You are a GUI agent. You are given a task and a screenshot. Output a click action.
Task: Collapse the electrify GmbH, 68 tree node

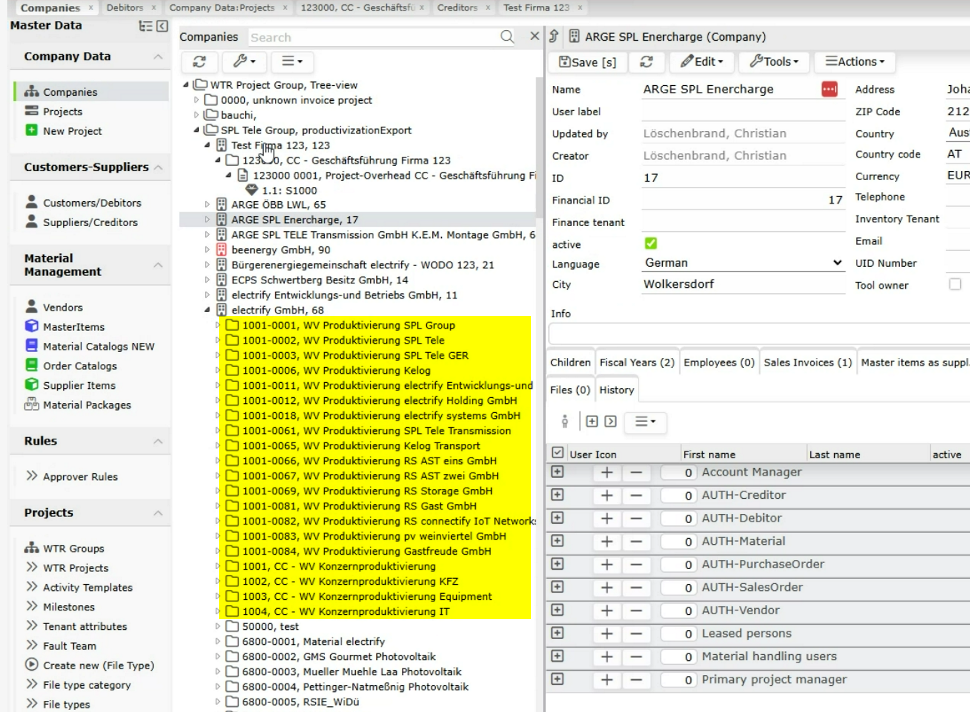click(x=207, y=309)
